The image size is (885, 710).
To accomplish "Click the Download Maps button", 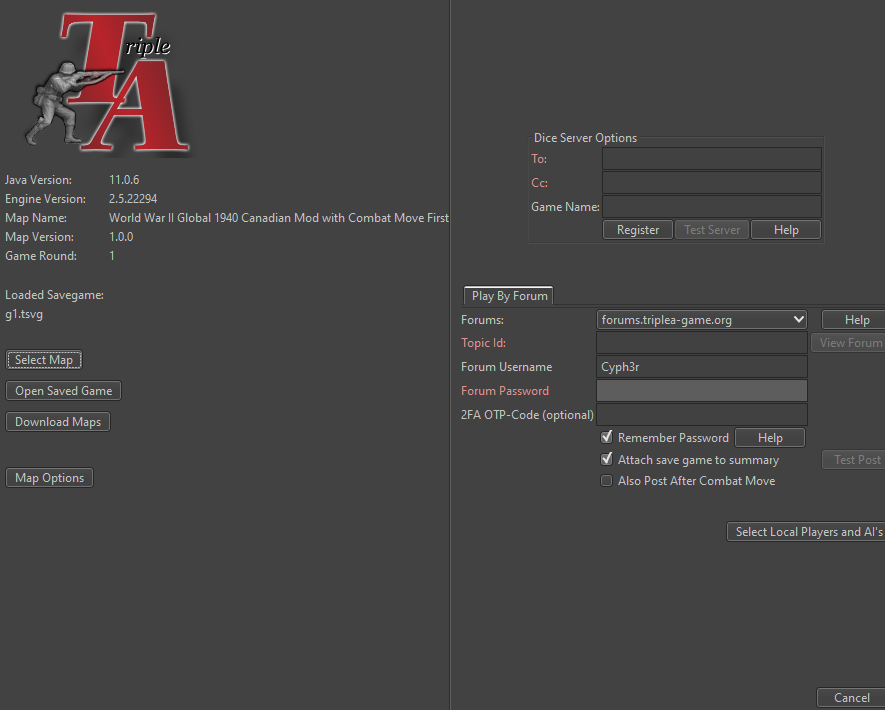I will [58, 422].
